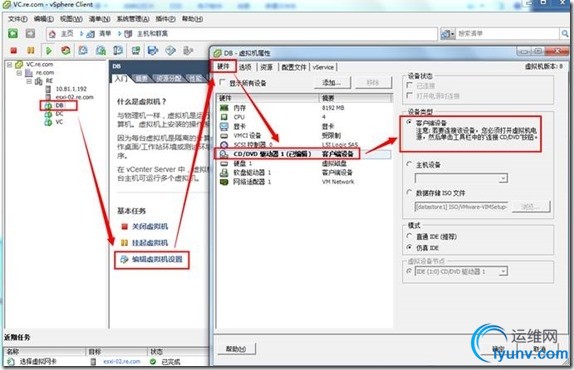Toggle the 显示所有设备 checkbox
Screen dimensions: 574x370
222,82
